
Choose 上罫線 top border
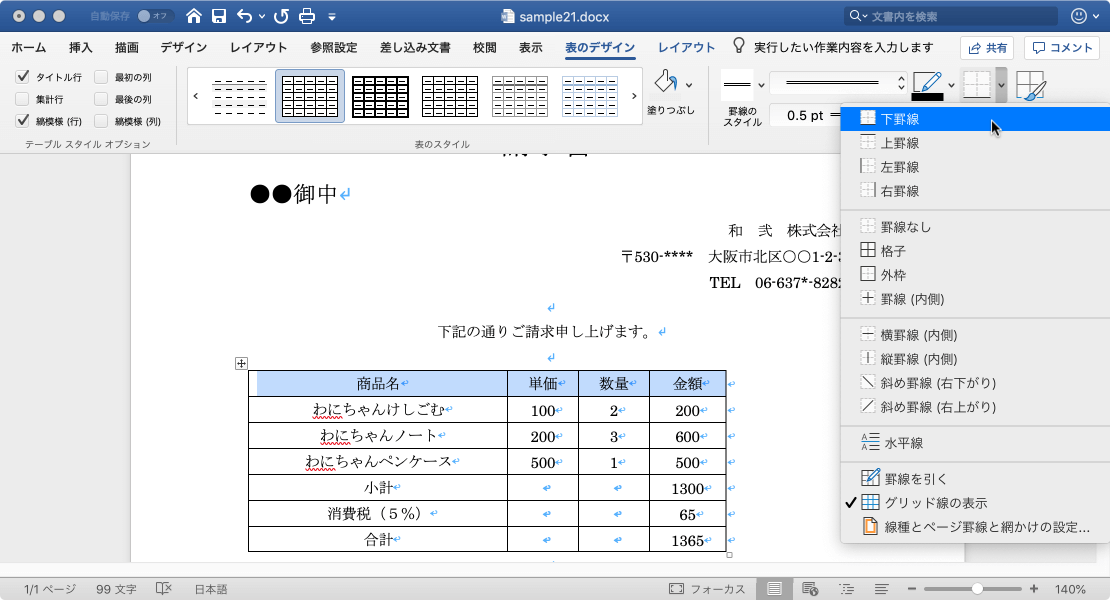(975, 143)
